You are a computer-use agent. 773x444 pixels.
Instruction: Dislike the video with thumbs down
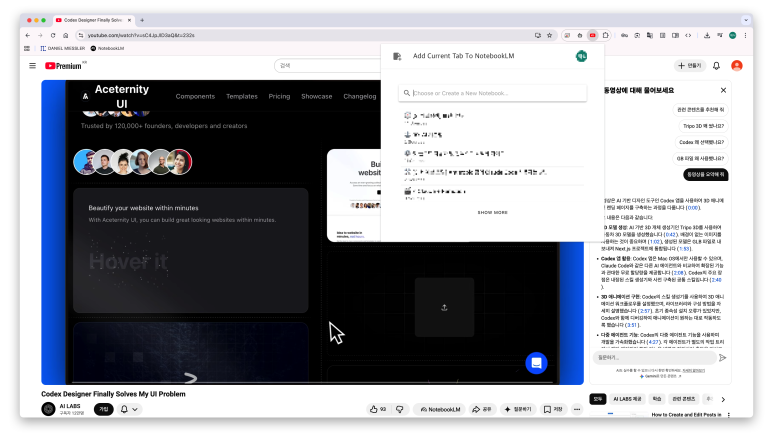click(399, 409)
